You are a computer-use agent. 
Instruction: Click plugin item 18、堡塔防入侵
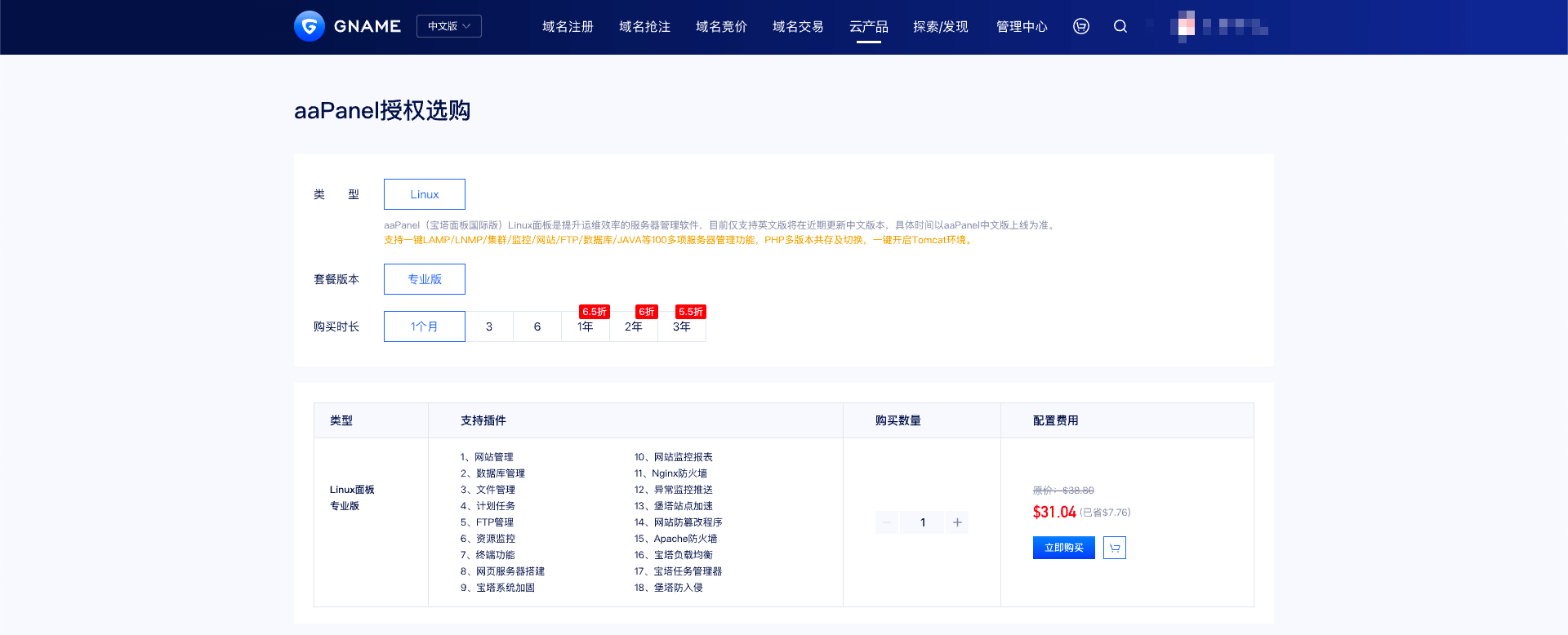tap(668, 588)
